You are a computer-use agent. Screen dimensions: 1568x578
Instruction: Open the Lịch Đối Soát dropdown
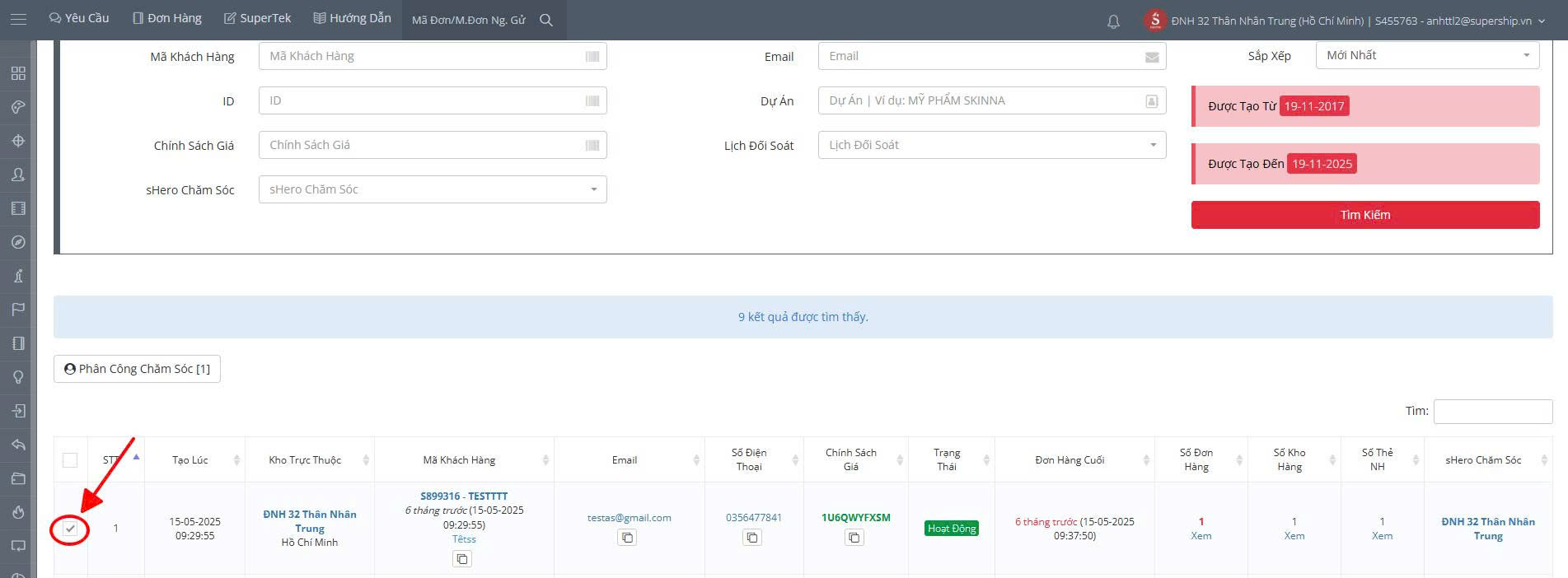click(992, 145)
